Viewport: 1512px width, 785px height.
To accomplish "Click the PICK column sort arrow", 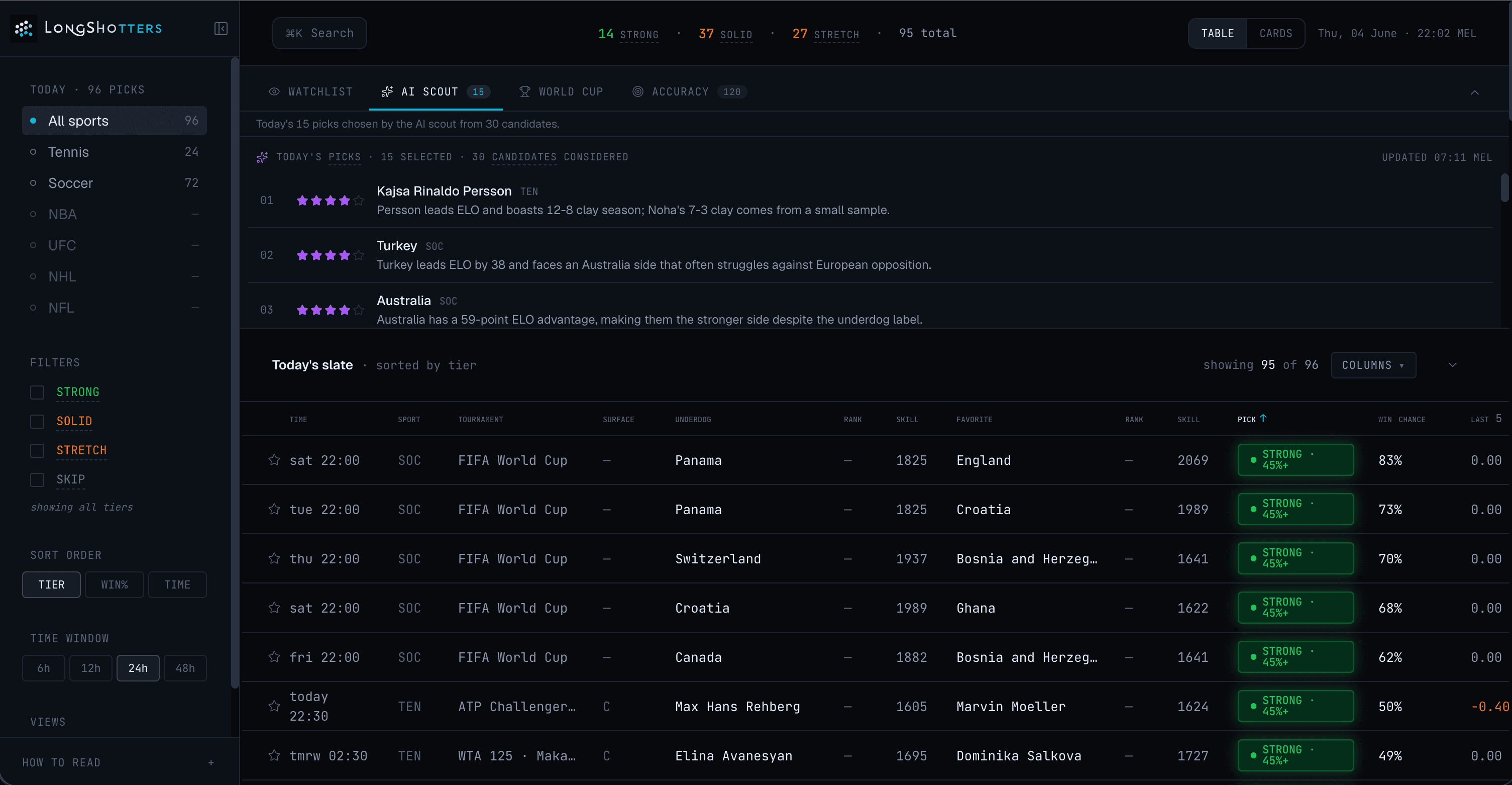I will [x=1263, y=419].
